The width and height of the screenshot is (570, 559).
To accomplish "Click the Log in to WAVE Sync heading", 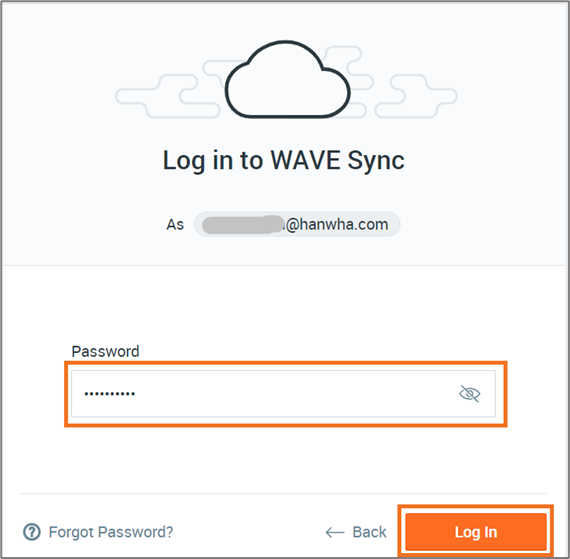I will point(284,160).
